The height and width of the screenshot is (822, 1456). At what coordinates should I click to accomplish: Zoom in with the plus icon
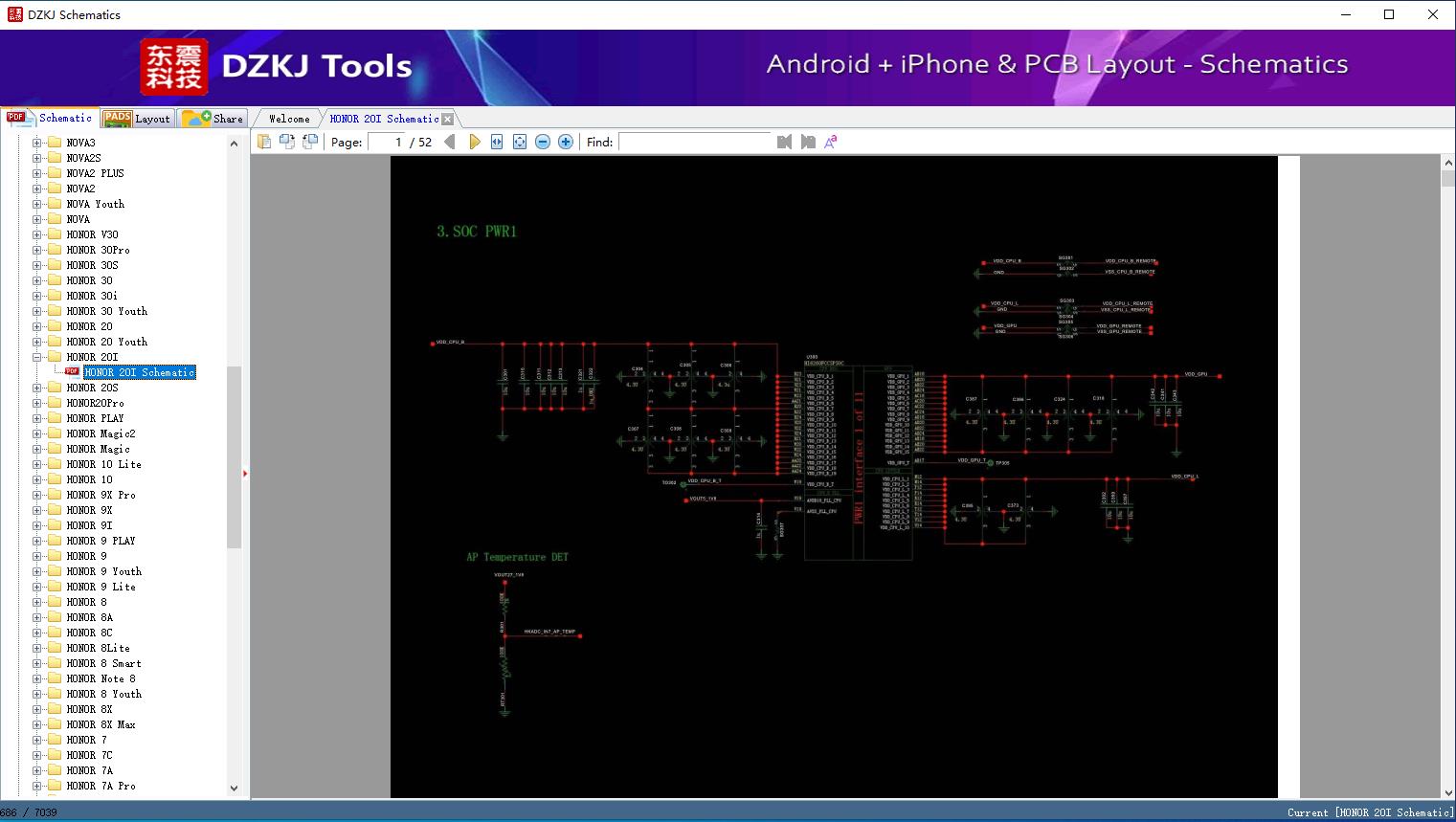(x=566, y=142)
